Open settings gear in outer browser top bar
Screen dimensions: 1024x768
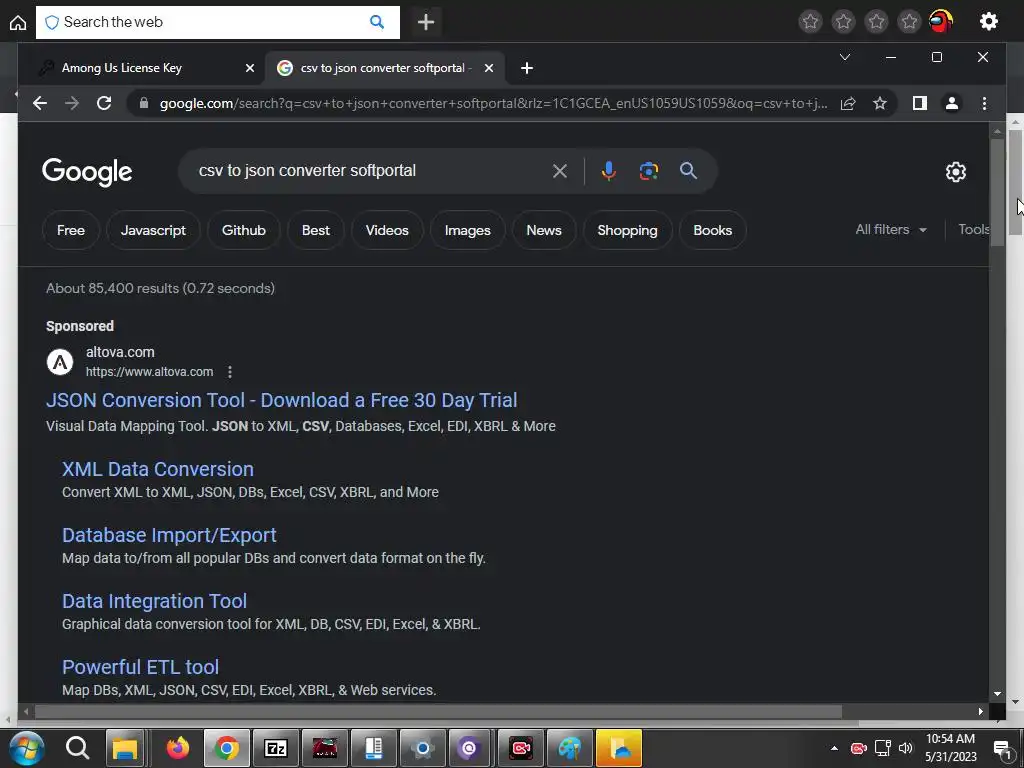pyautogui.click(x=989, y=22)
